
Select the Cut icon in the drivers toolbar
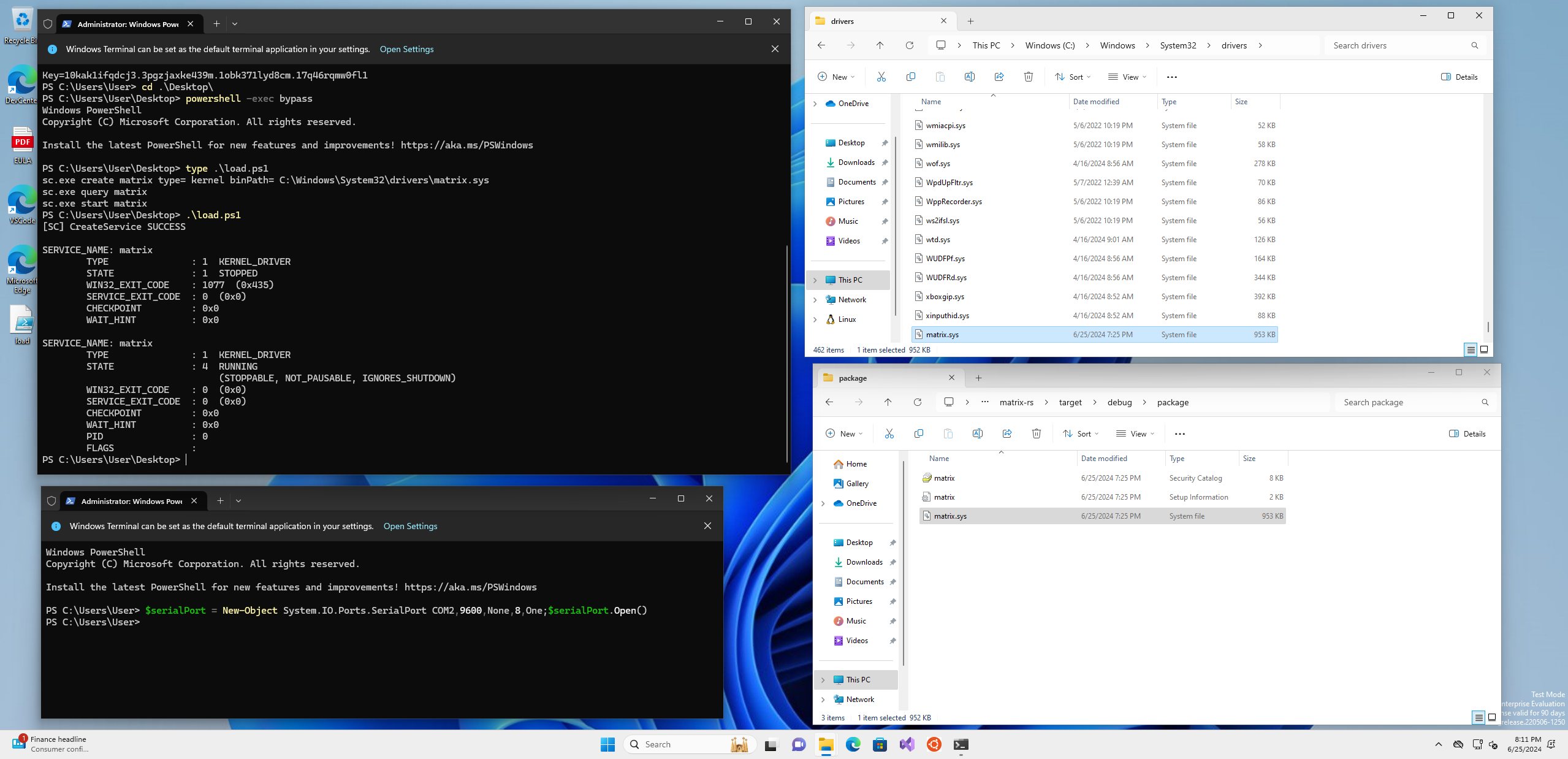(881, 77)
